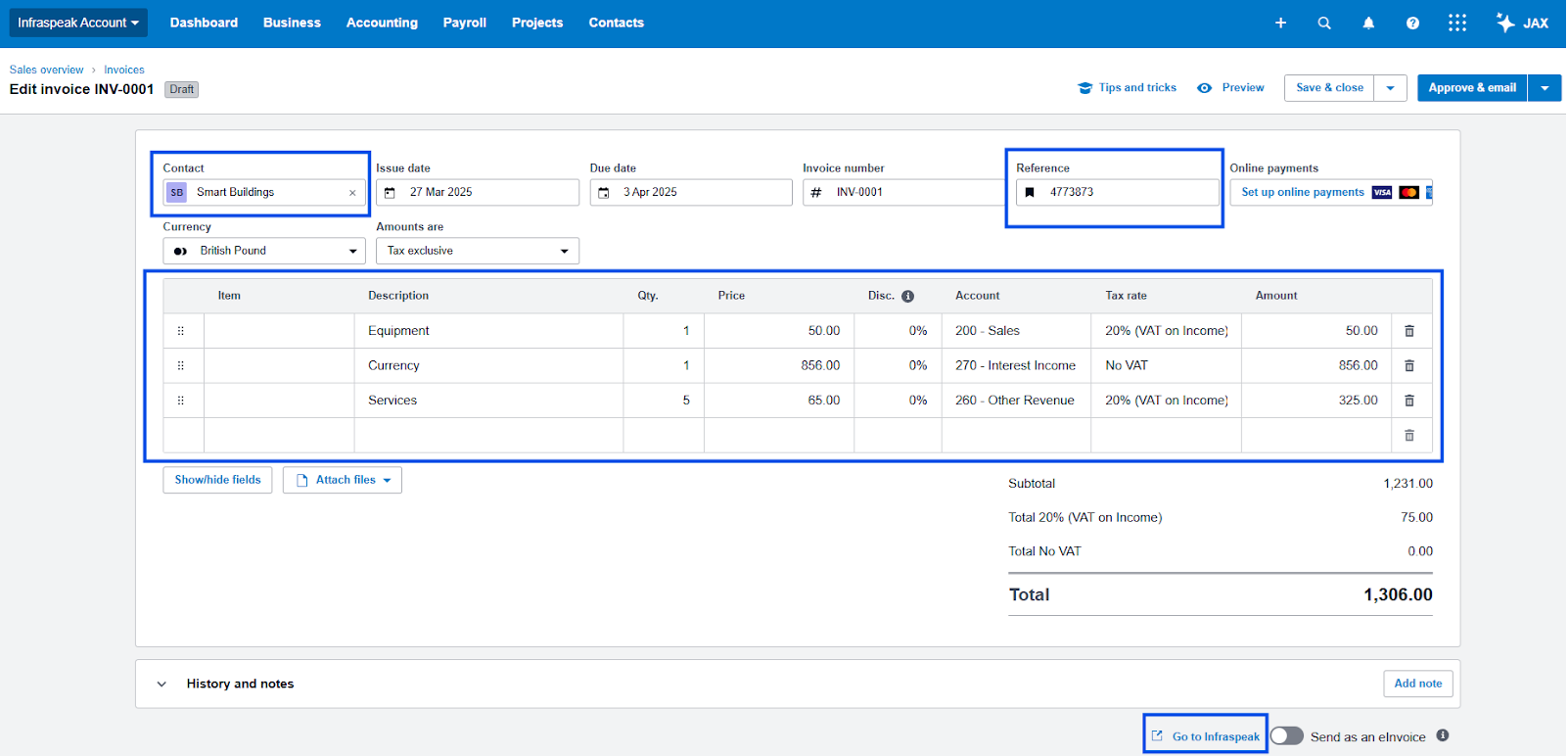Click the Visa card icon
This screenshot has height=756, width=1568.
pyautogui.click(x=1383, y=193)
